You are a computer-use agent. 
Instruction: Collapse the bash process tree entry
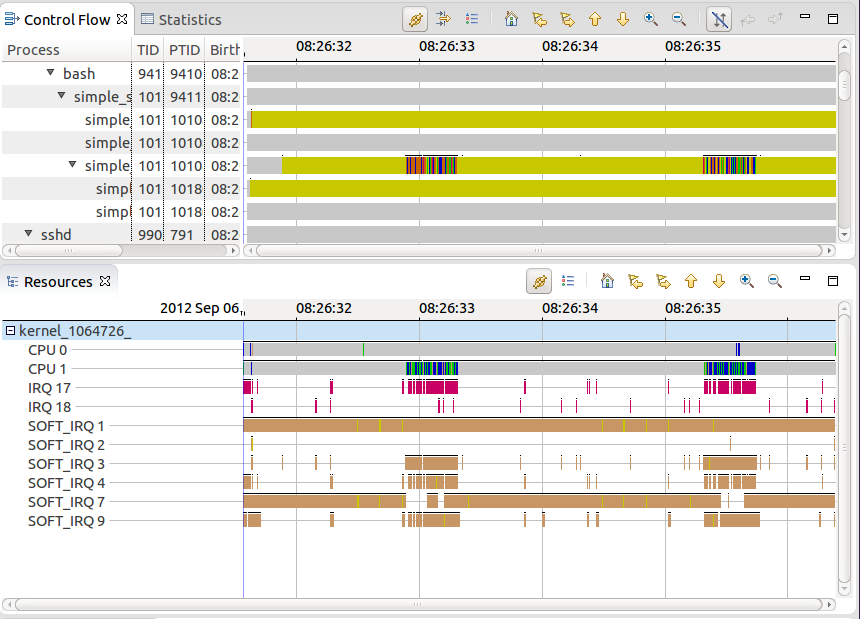tap(48, 73)
